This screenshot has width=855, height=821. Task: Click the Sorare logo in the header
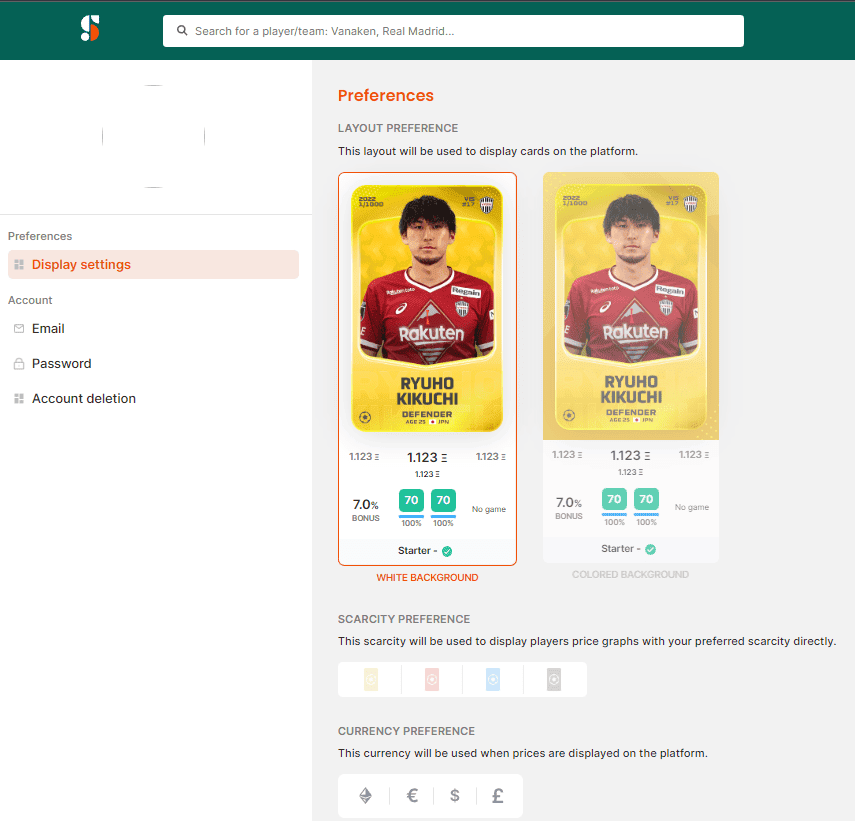pos(89,29)
